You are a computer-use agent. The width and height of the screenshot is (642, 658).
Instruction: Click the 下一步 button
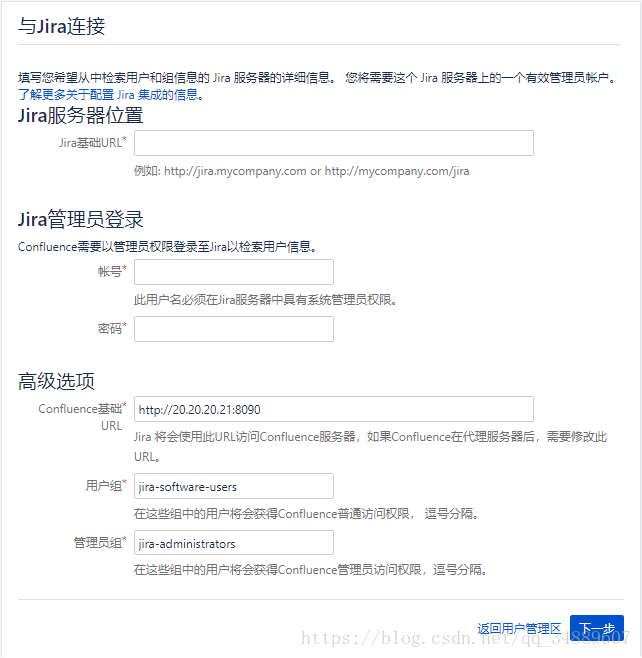point(597,629)
